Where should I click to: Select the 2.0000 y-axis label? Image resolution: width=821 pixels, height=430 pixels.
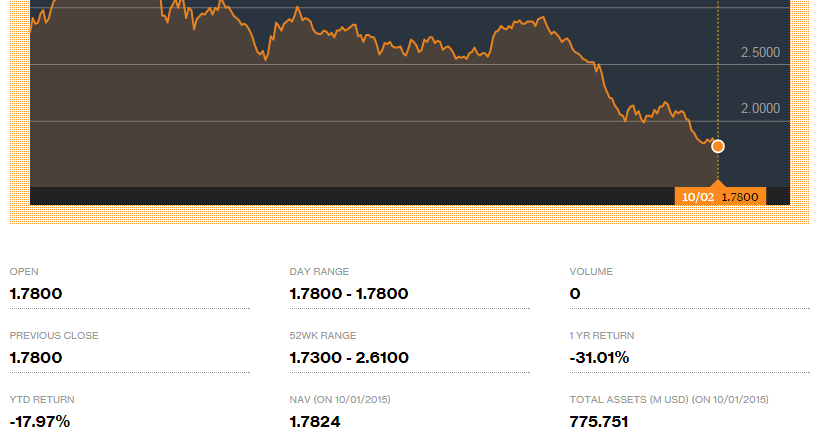click(x=760, y=108)
